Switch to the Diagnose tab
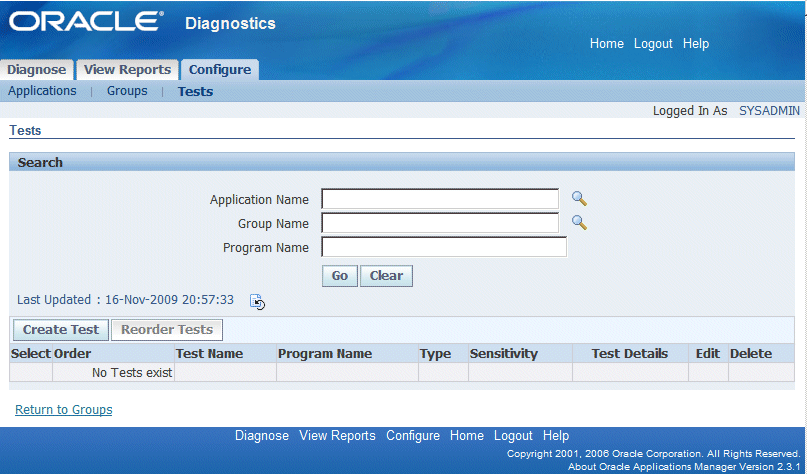Viewport: 807px width, 474px height. 37,69
